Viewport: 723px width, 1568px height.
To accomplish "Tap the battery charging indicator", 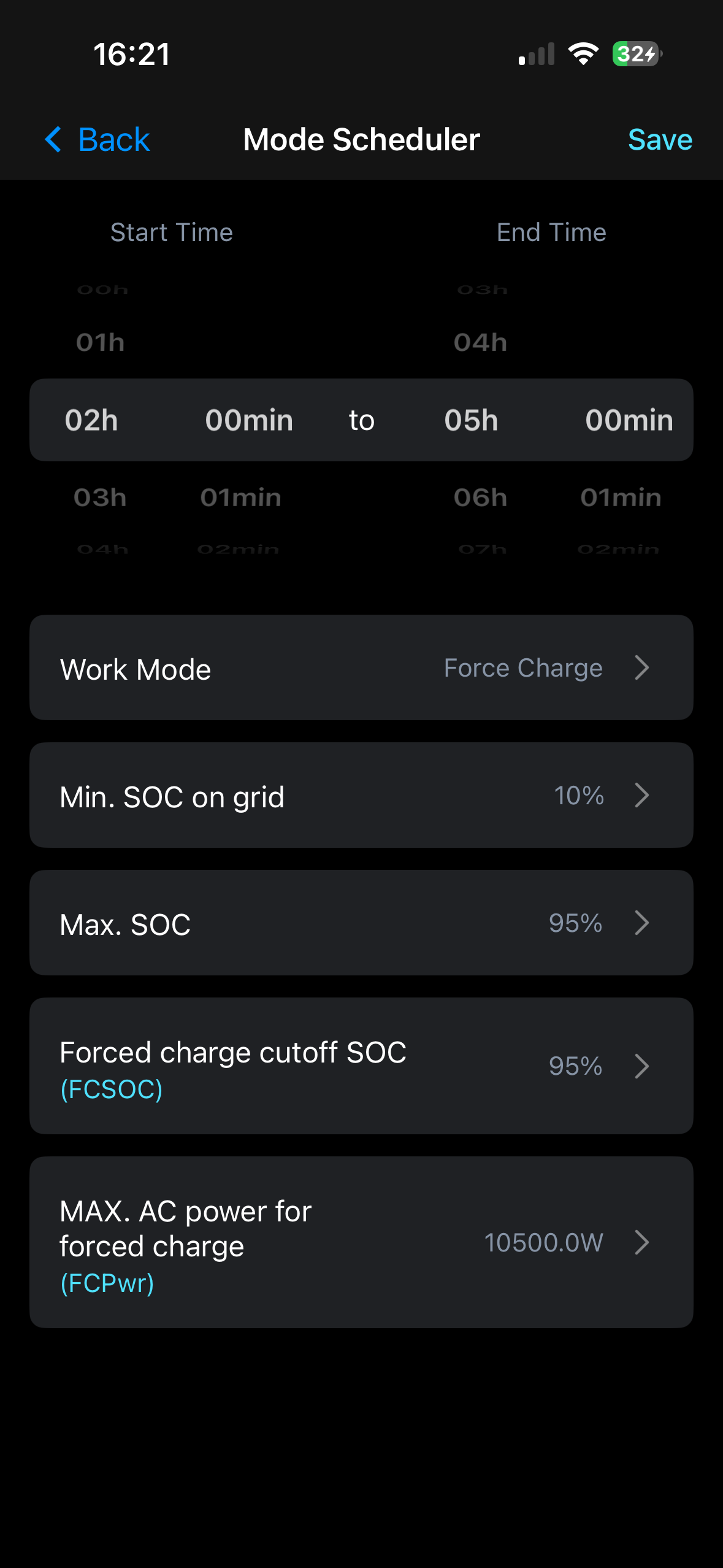I will (637, 54).
